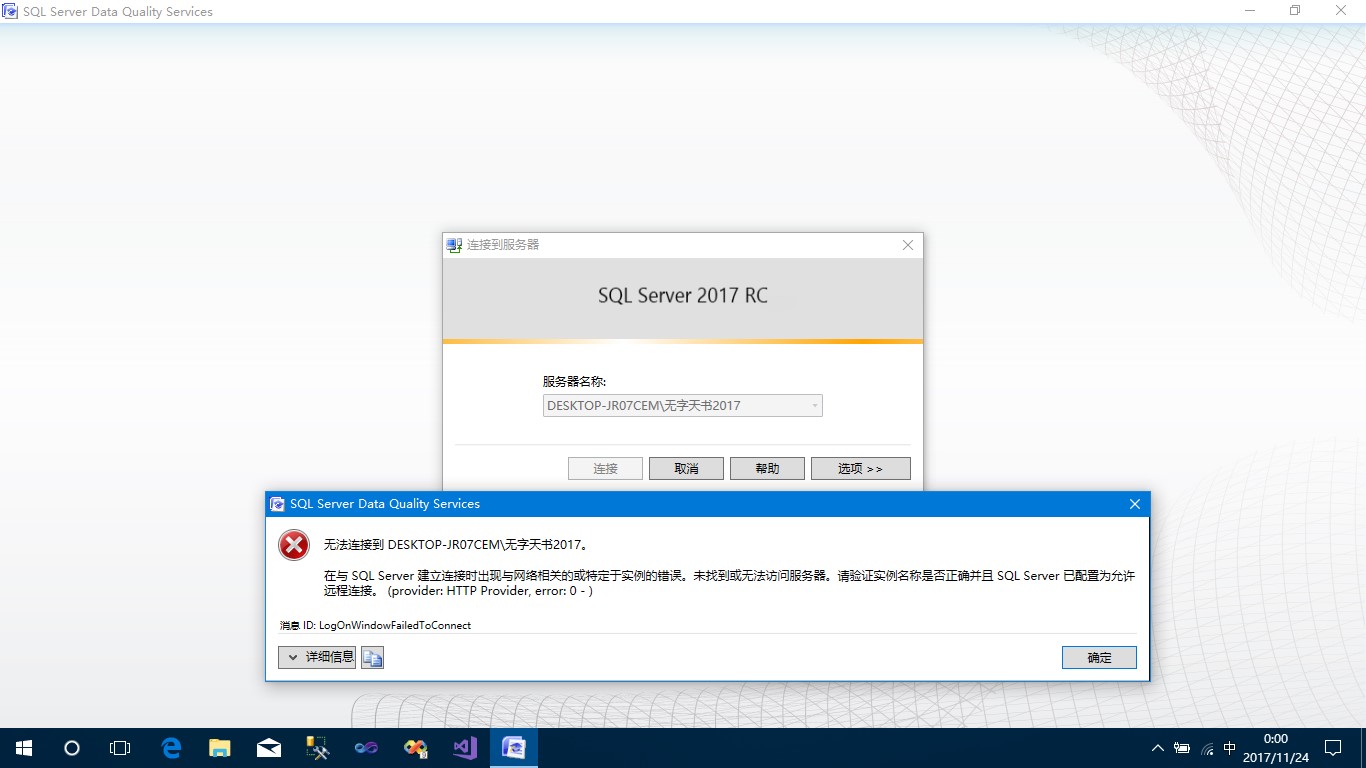Click the (provider: HTTP Provider, error: 0 - ) text

(490, 591)
